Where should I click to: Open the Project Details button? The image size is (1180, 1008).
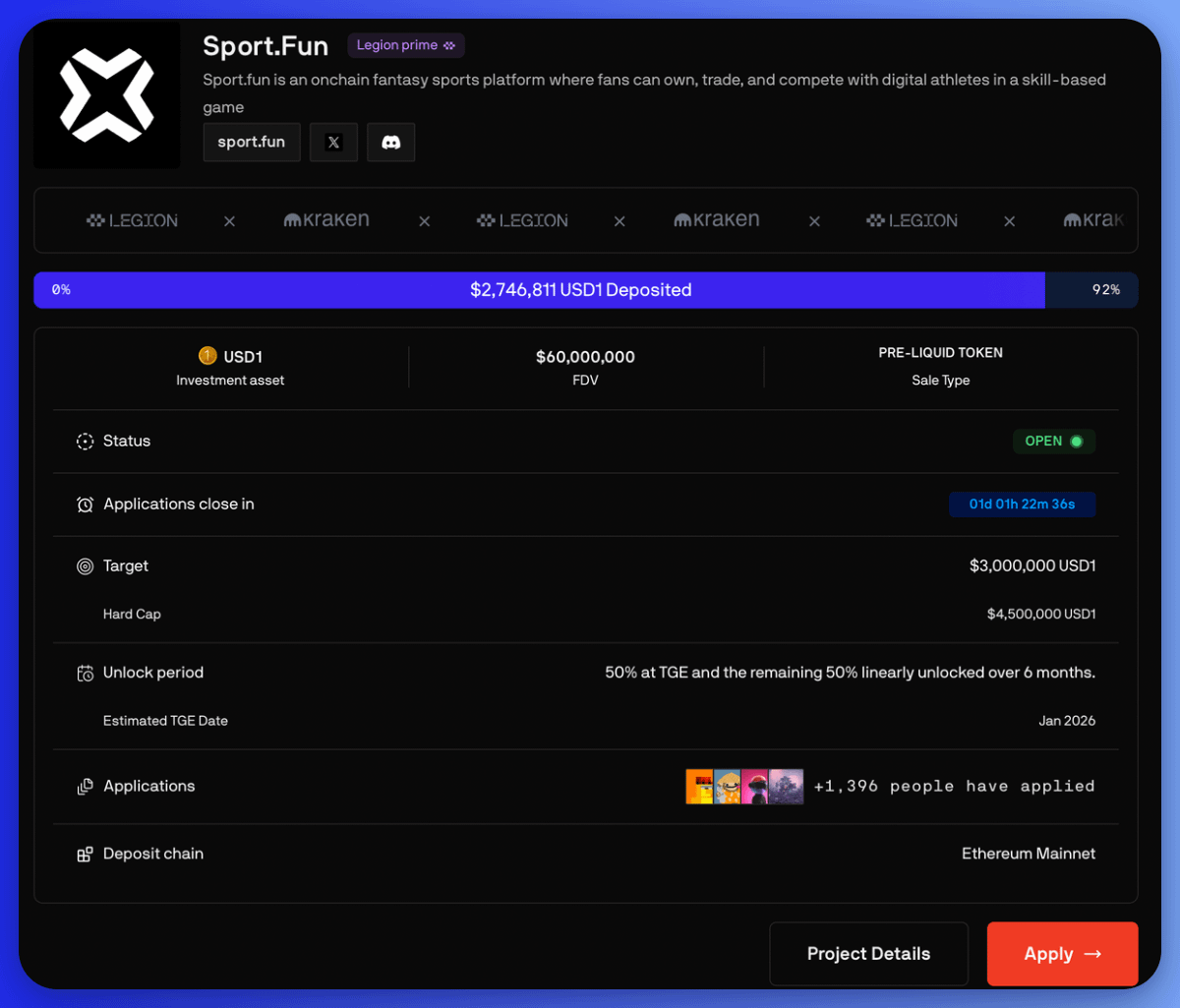coord(868,954)
